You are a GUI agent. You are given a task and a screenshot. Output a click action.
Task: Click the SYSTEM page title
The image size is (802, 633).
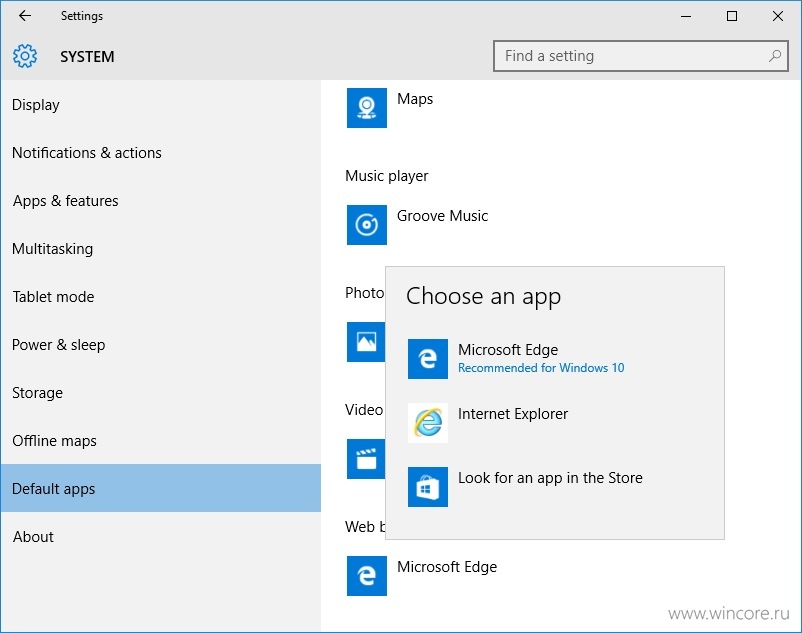click(x=87, y=56)
